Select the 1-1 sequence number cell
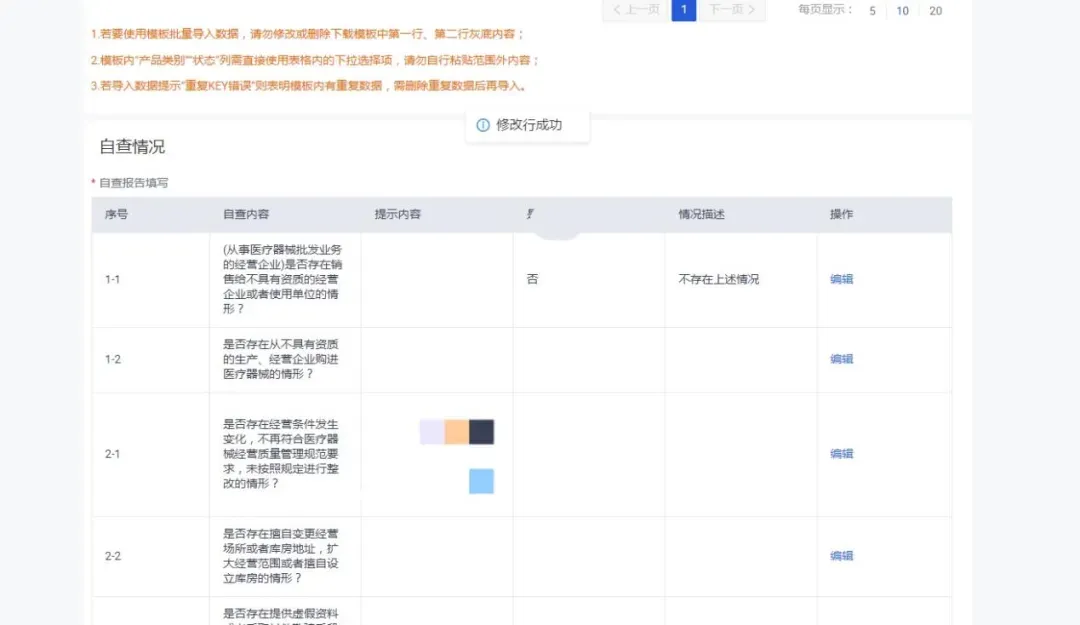 coord(112,279)
